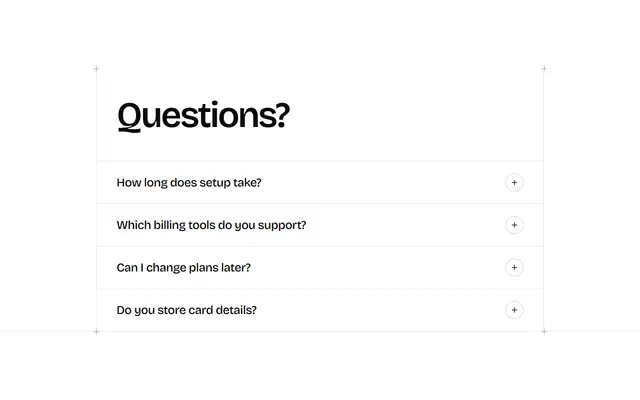Image resolution: width=640 pixels, height=400 pixels.
Task: Click the plus icon for card details question
Action: point(514,310)
